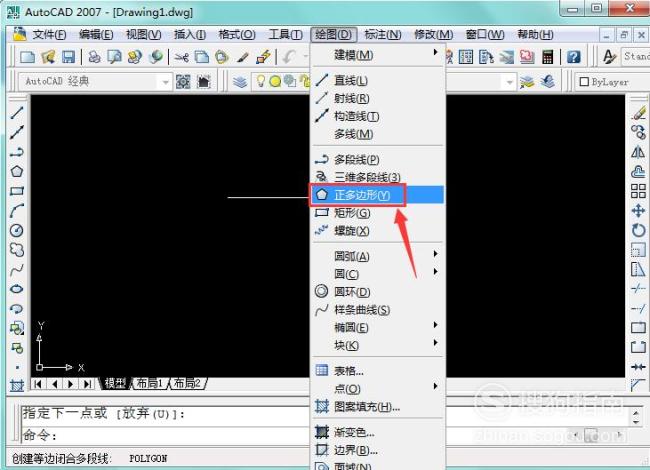Click the Undo arrow icon

click(x=289, y=57)
